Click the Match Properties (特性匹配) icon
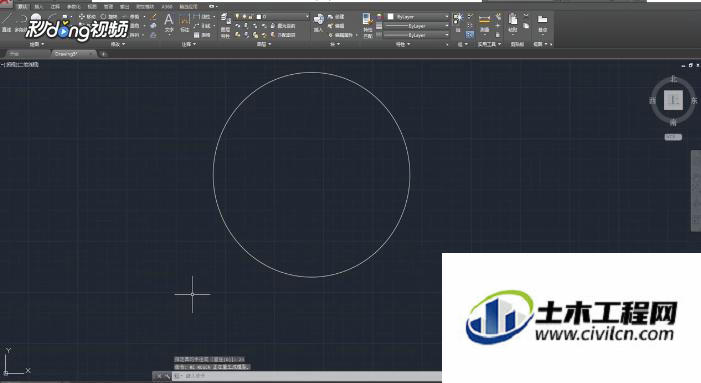The image size is (701, 383). [367, 25]
